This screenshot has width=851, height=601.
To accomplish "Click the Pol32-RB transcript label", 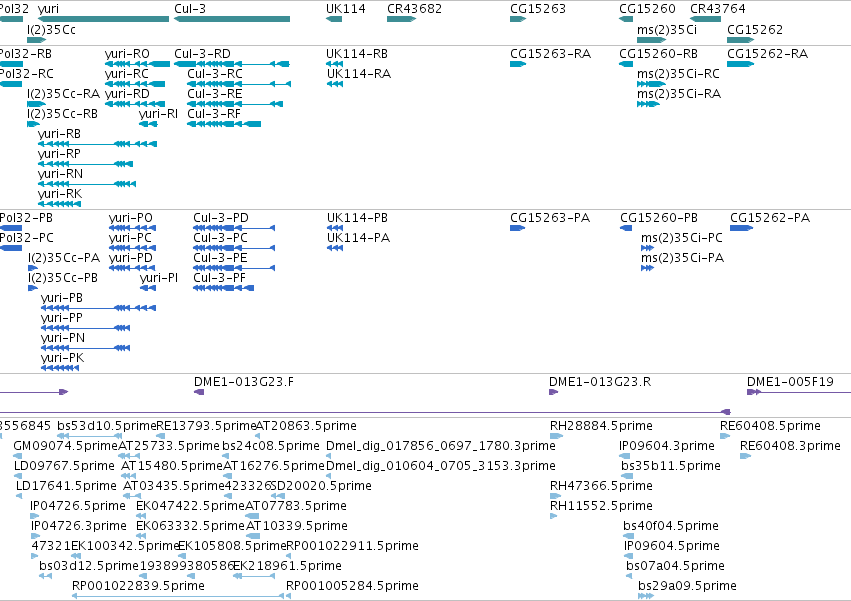I will tap(26, 54).
